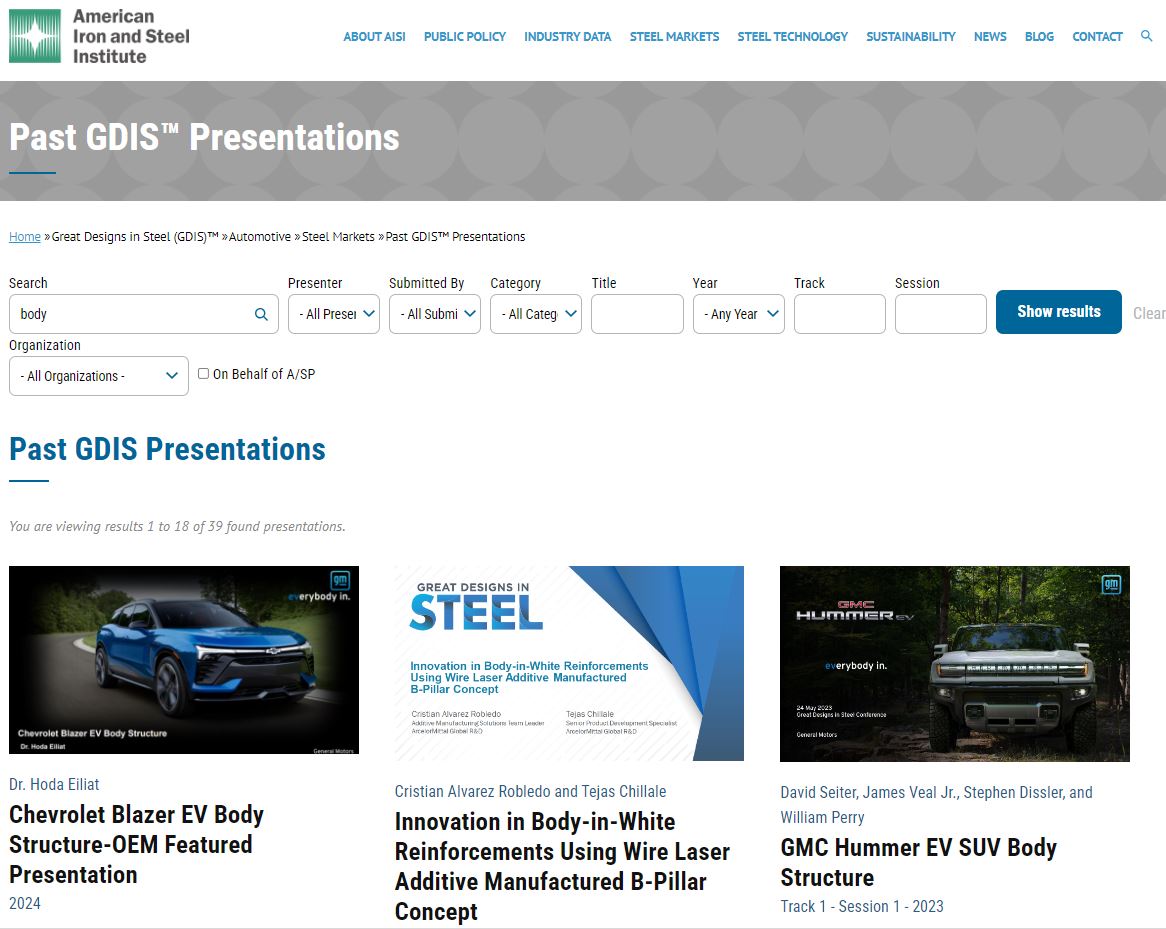
Task: Toggle the On Behalf of A/SP checkbox
Action: click(203, 373)
